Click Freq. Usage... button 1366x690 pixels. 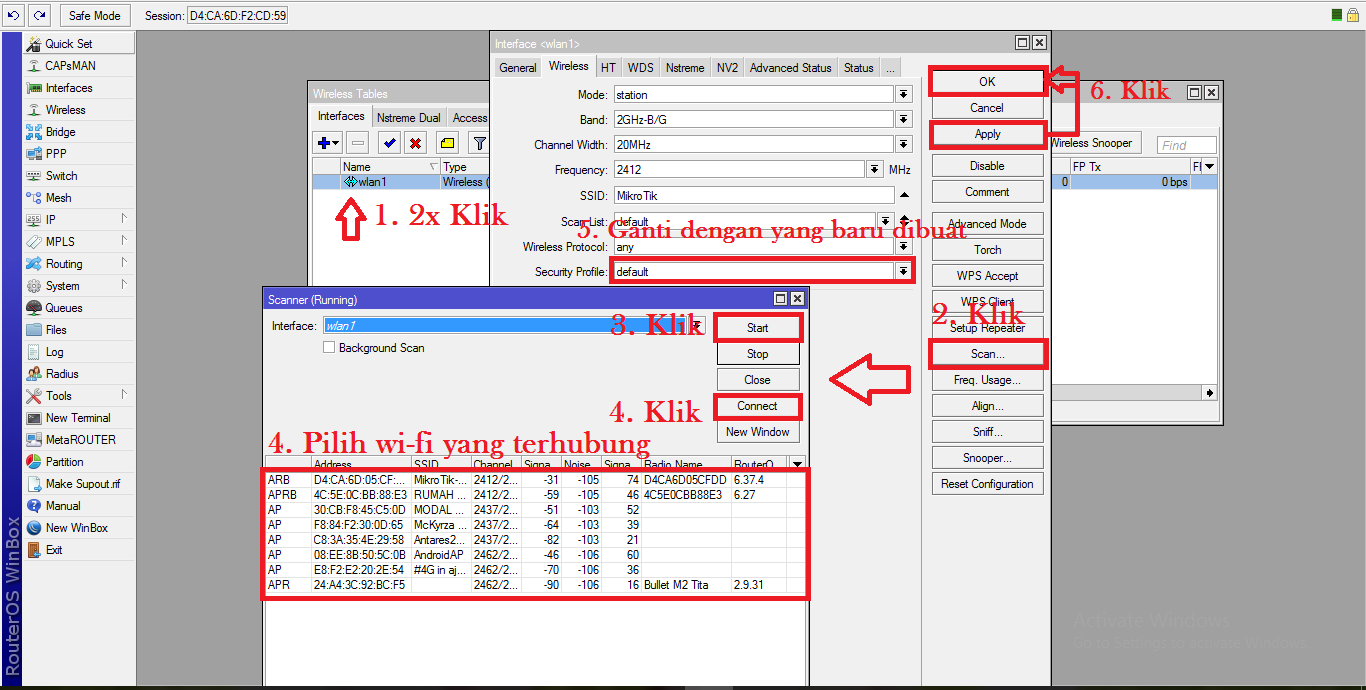tap(987, 380)
